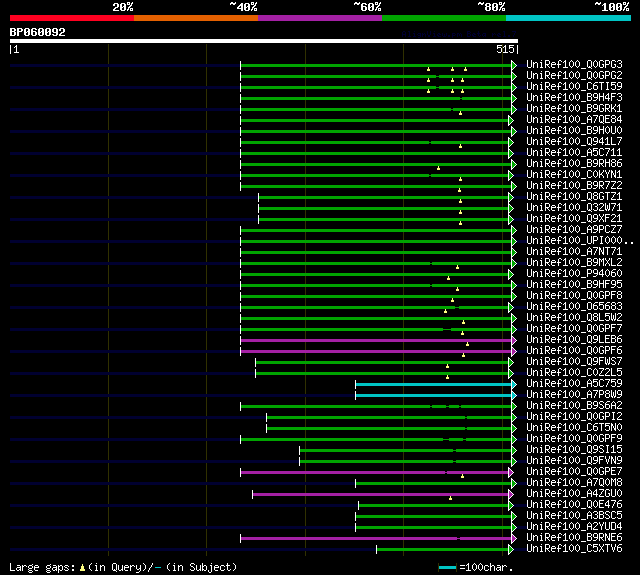Open the UniRef100_C6TI59 entry
The image size is (640, 575).
[x=574, y=87]
